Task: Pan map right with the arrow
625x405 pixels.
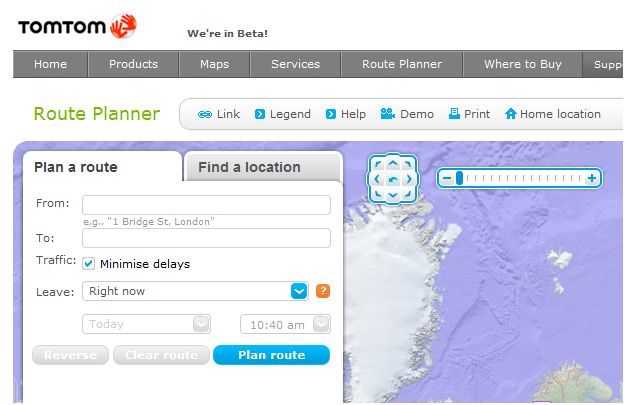Action: coord(409,179)
